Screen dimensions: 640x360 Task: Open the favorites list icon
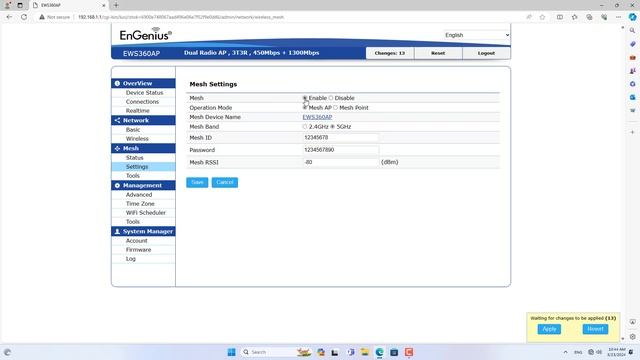pyautogui.click(x=575, y=17)
